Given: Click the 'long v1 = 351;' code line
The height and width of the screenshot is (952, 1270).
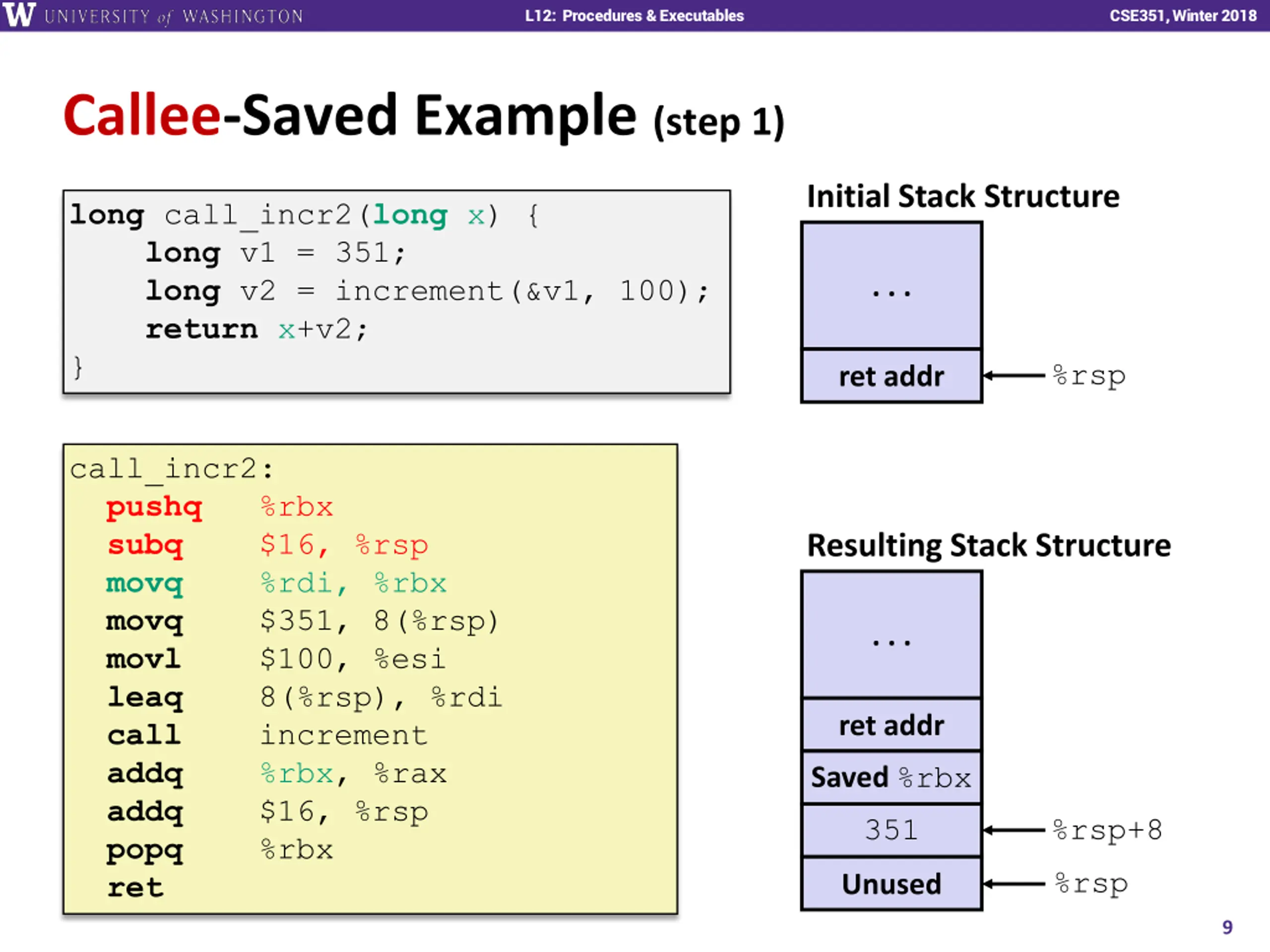Looking at the screenshot, I should coord(276,253).
